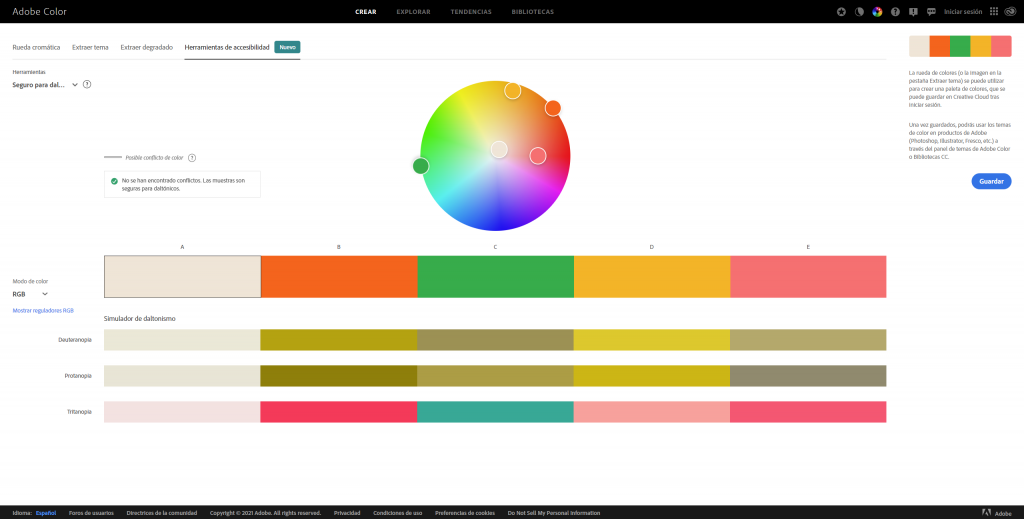Image resolution: width=1024 pixels, height=519 pixels.
Task: Select the Herramientas de accesibilidad tab
Action: 227,48
